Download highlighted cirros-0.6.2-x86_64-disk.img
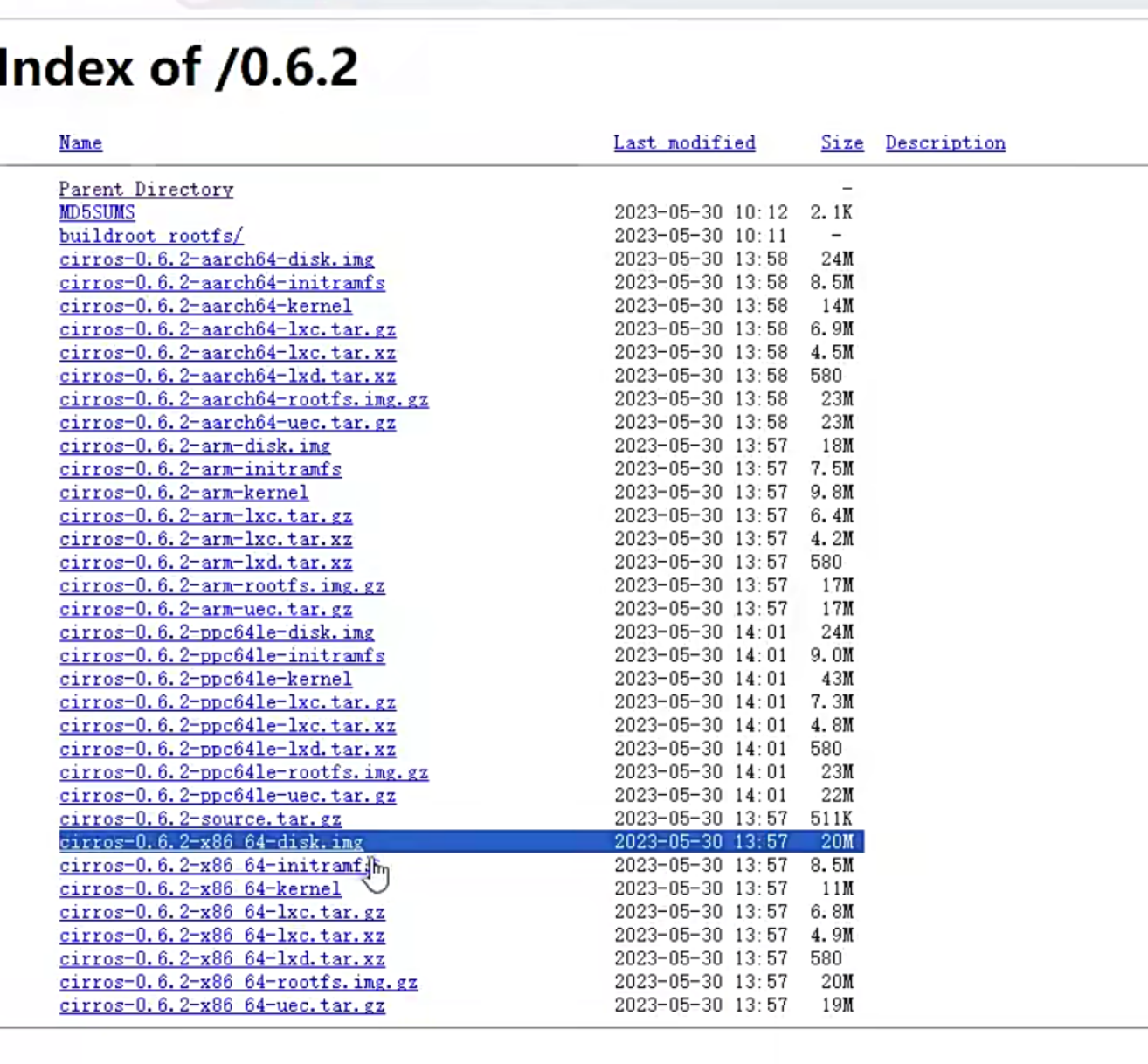1148x1064 pixels. pyautogui.click(x=211, y=842)
